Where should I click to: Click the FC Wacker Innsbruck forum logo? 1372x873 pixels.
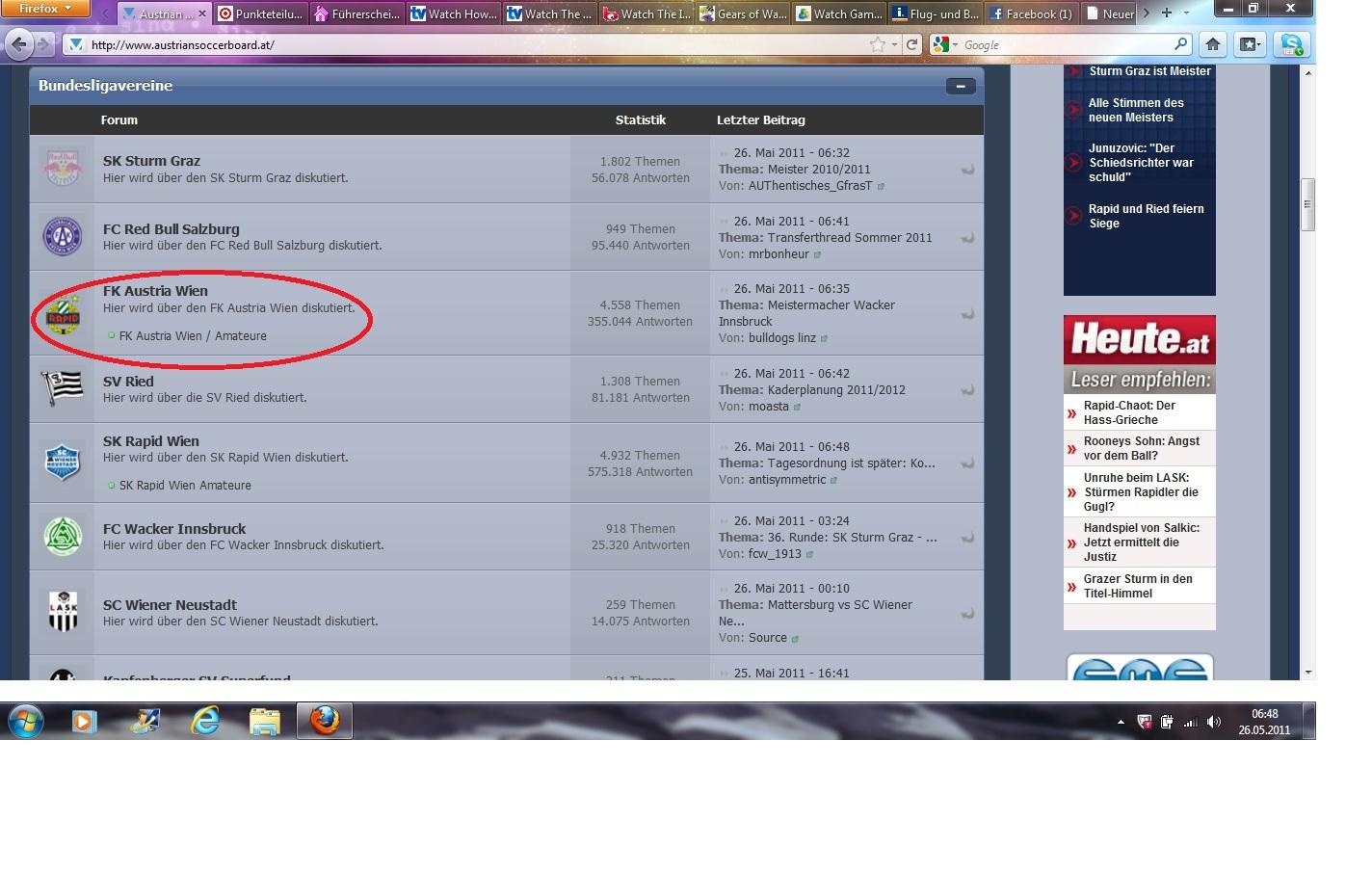63,536
